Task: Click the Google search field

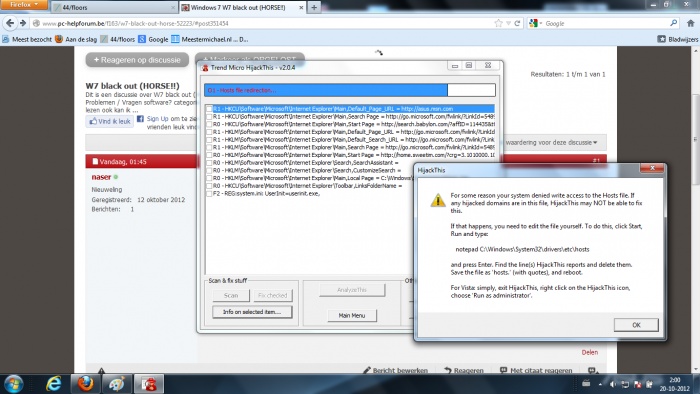Action: (x=605, y=23)
